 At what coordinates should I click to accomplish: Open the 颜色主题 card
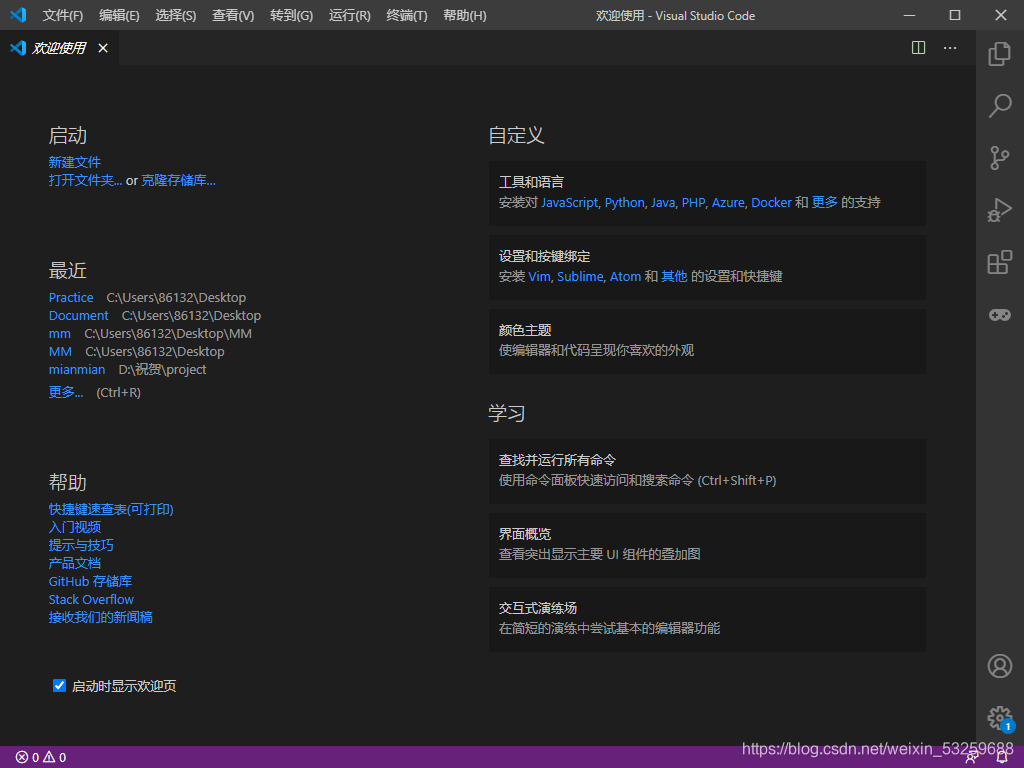tap(707, 341)
